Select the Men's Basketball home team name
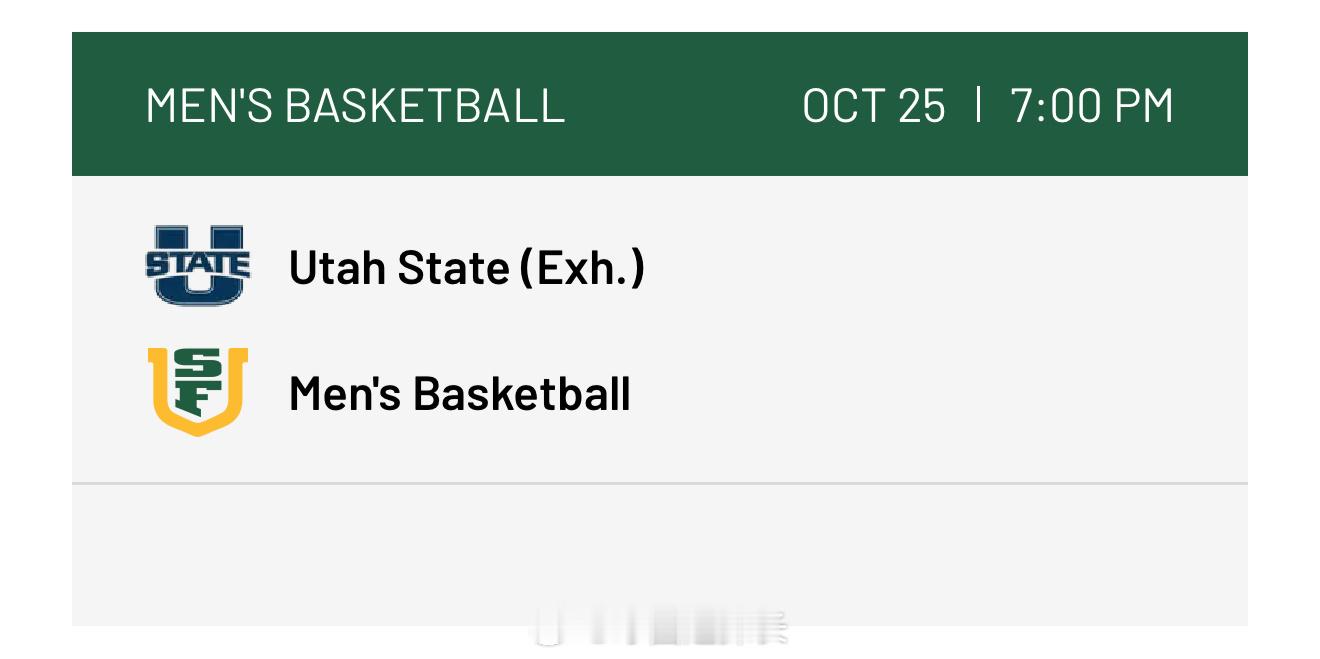The height and width of the screenshot is (659, 1320). tap(459, 393)
